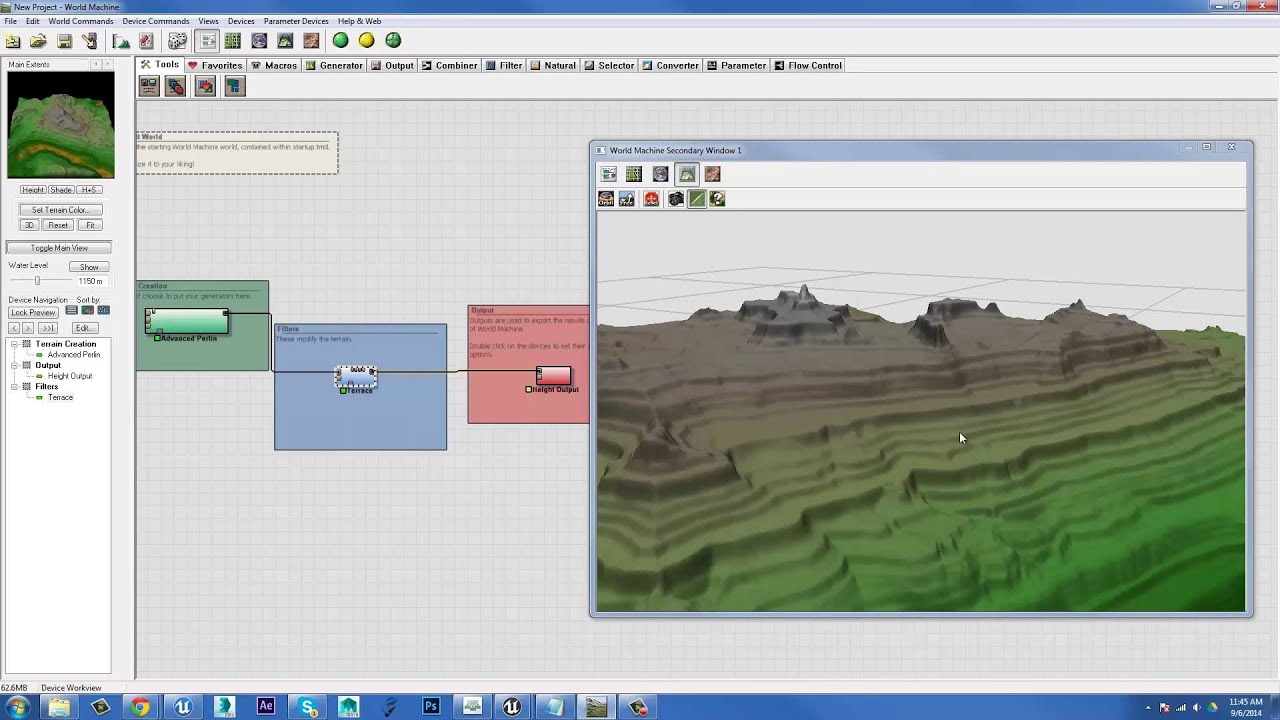1280x720 pixels.
Task: Click Free camera icon in Secondary Window
Action: click(627, 199)
